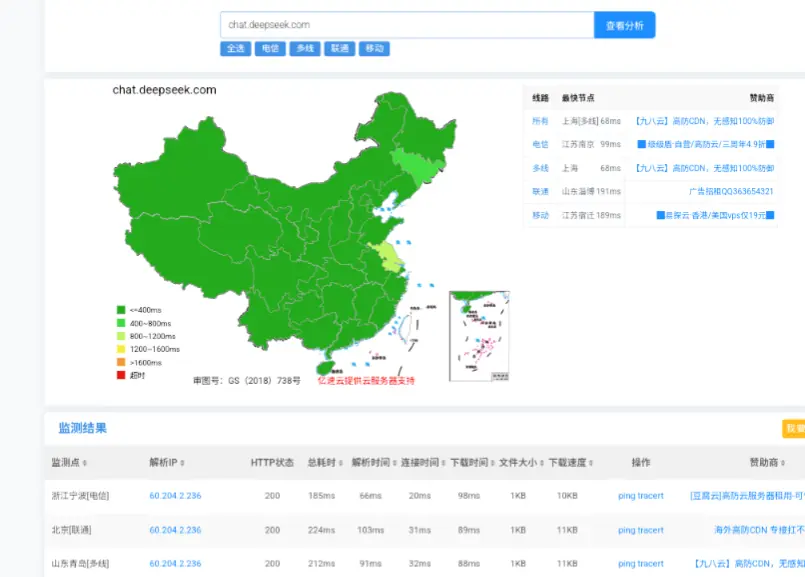Click 上海[多线] 68ms fastest node cell
The height and width of the screenshot is (577, 805).
591,121
